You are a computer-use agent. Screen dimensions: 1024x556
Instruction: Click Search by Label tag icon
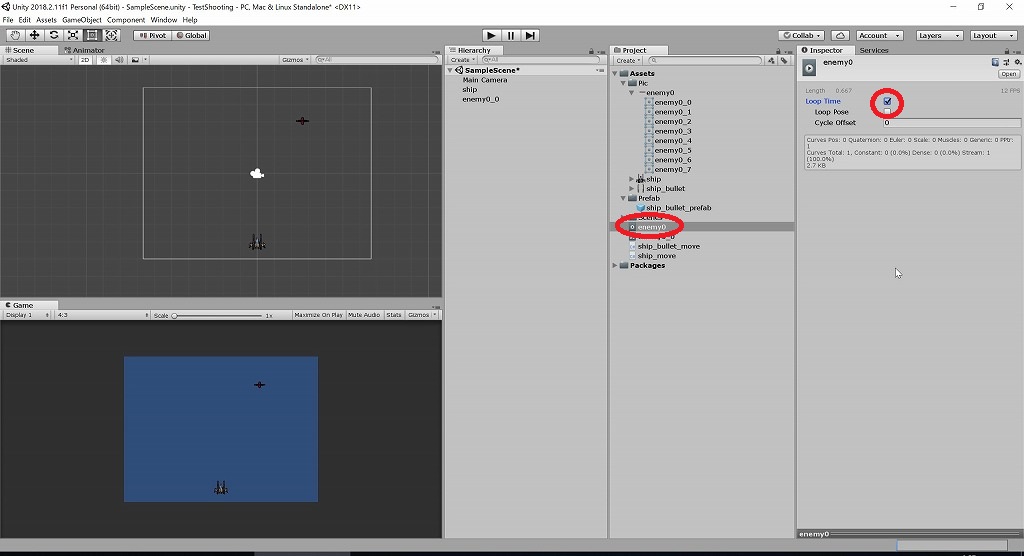[x=784, y=60]
